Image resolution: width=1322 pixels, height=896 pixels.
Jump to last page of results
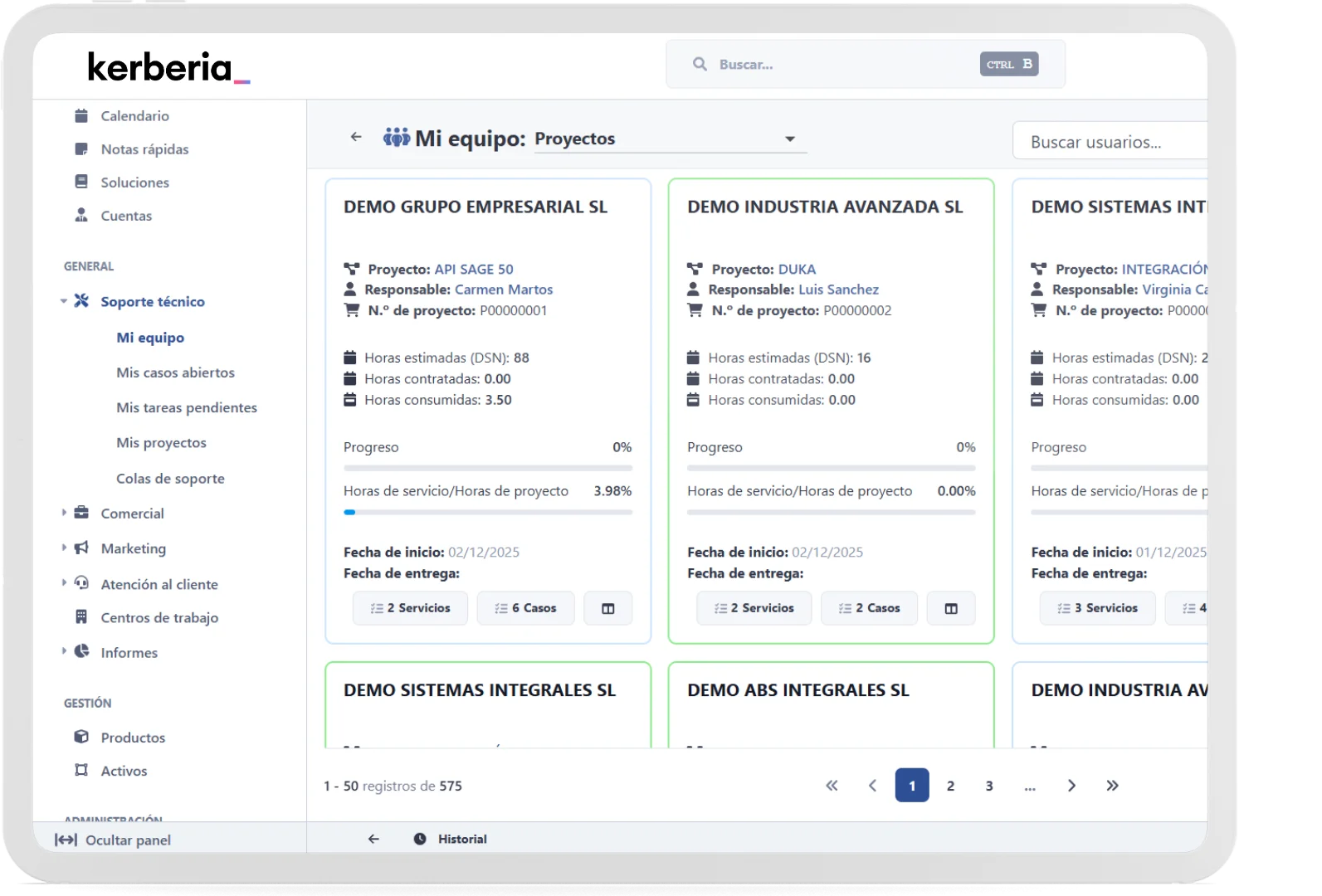coord(1112,786)
